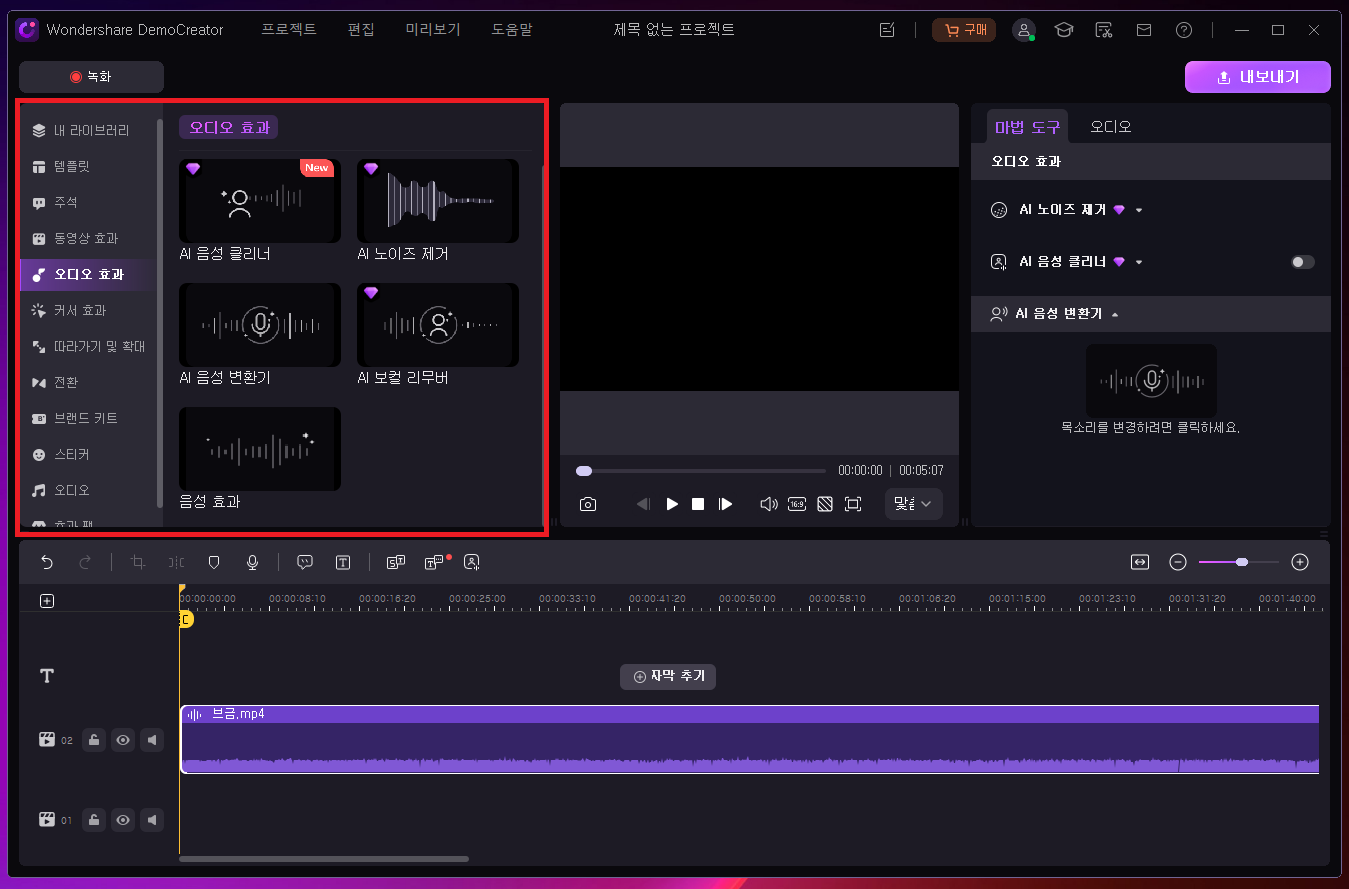
Task: Expand AI 노이즈 제거 options arrow
Action: [1139, 211]
